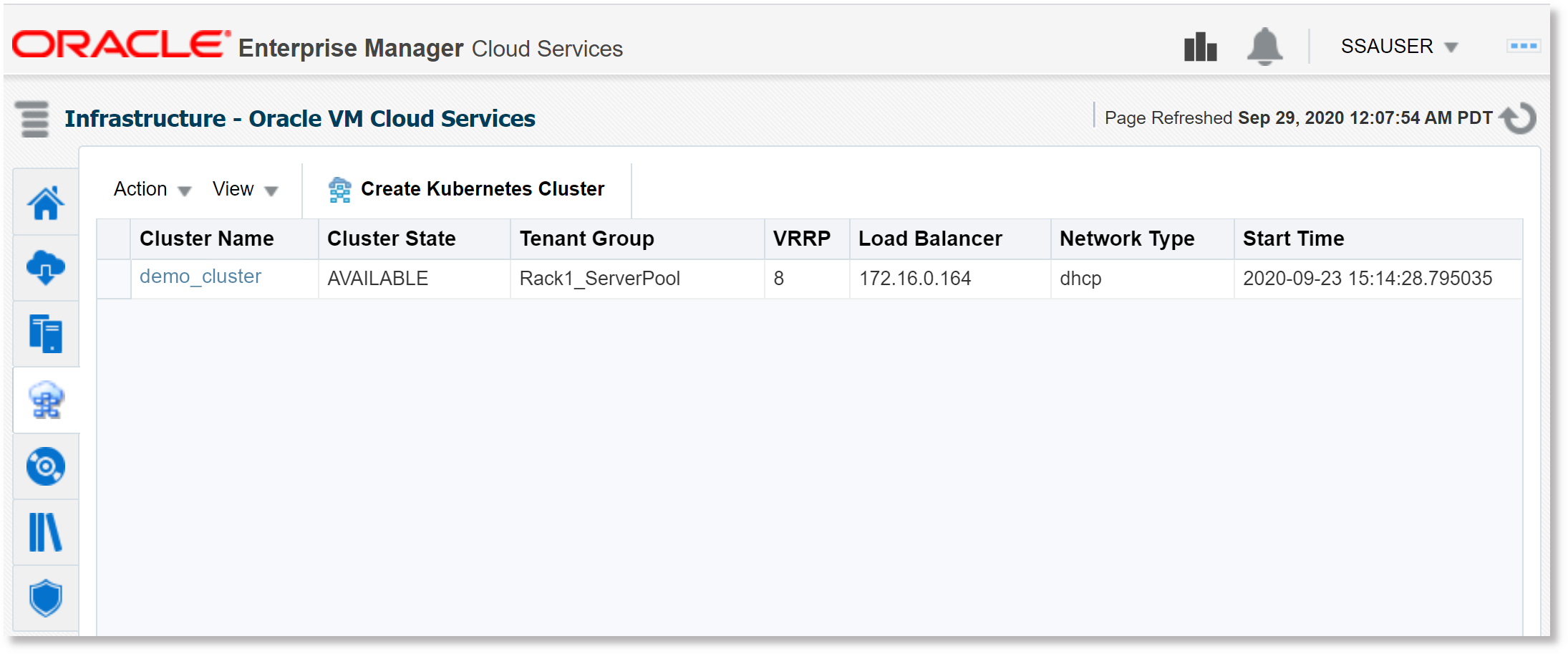1568x654 pixels.
Task: Click the Rack1_ServerPool tenant group cell
Action: click(637, 279)
